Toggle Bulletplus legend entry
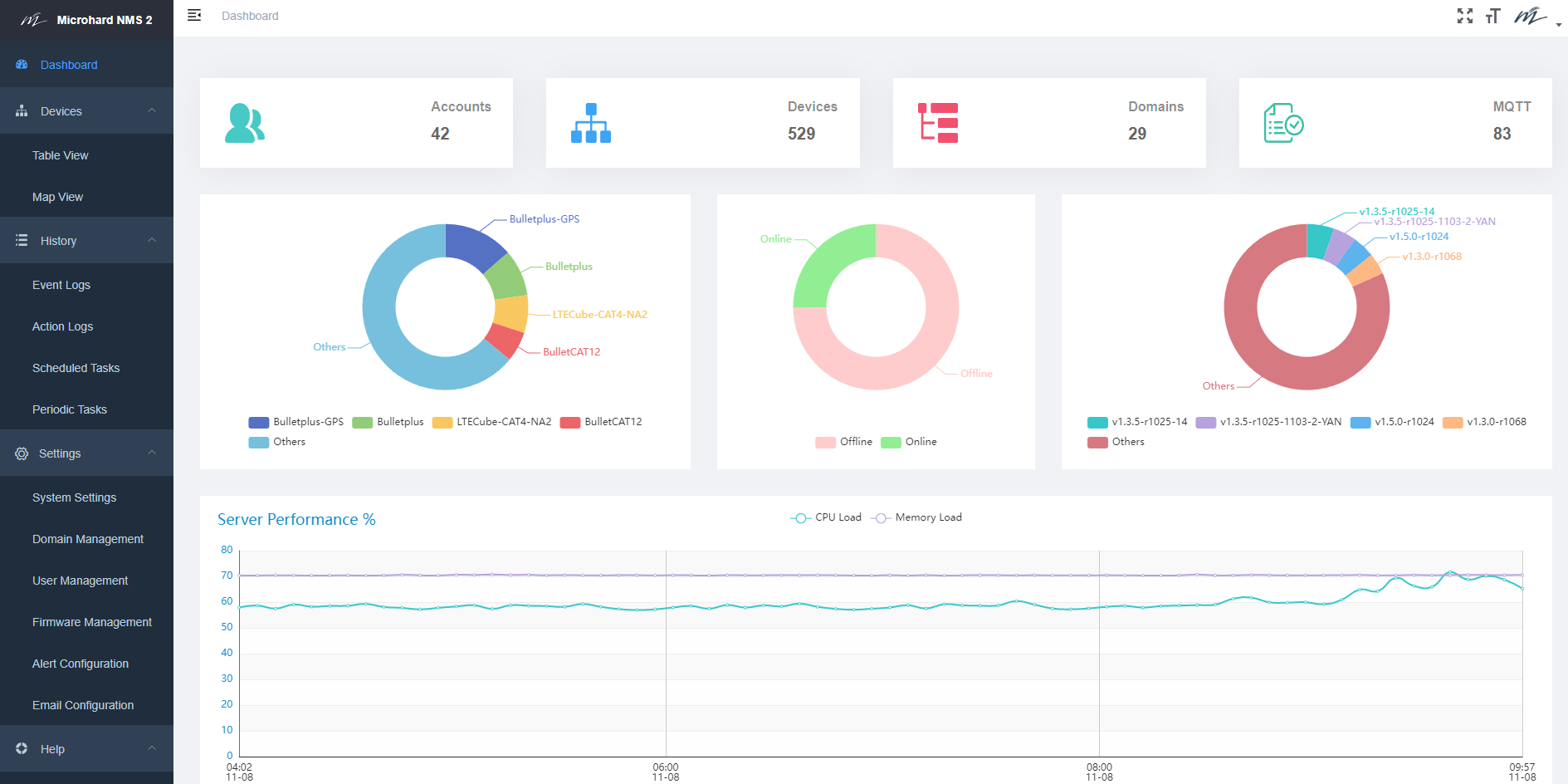 click(388, 422)
